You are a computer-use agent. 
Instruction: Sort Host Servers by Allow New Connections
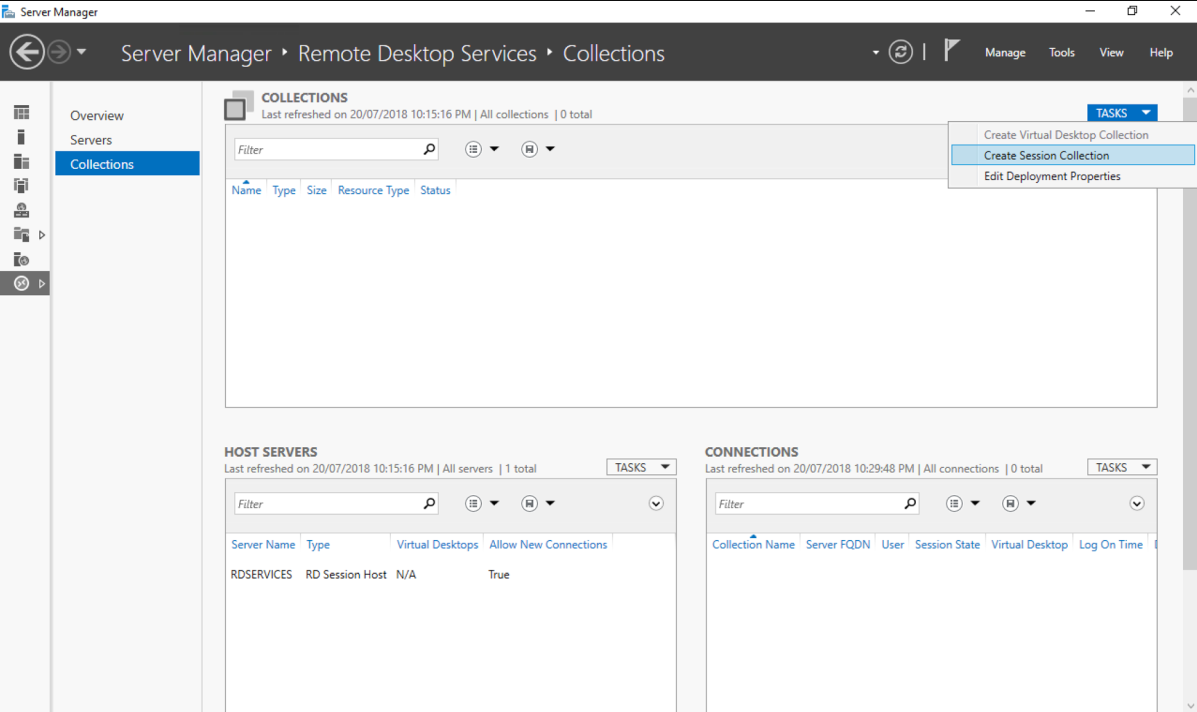pos(548,544)
